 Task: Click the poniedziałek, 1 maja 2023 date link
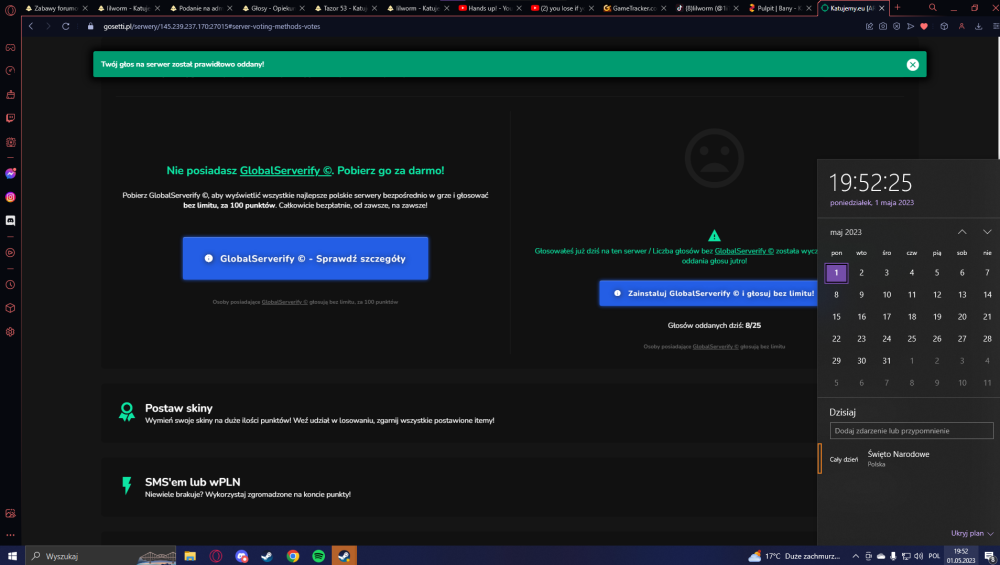click(872, 203)
